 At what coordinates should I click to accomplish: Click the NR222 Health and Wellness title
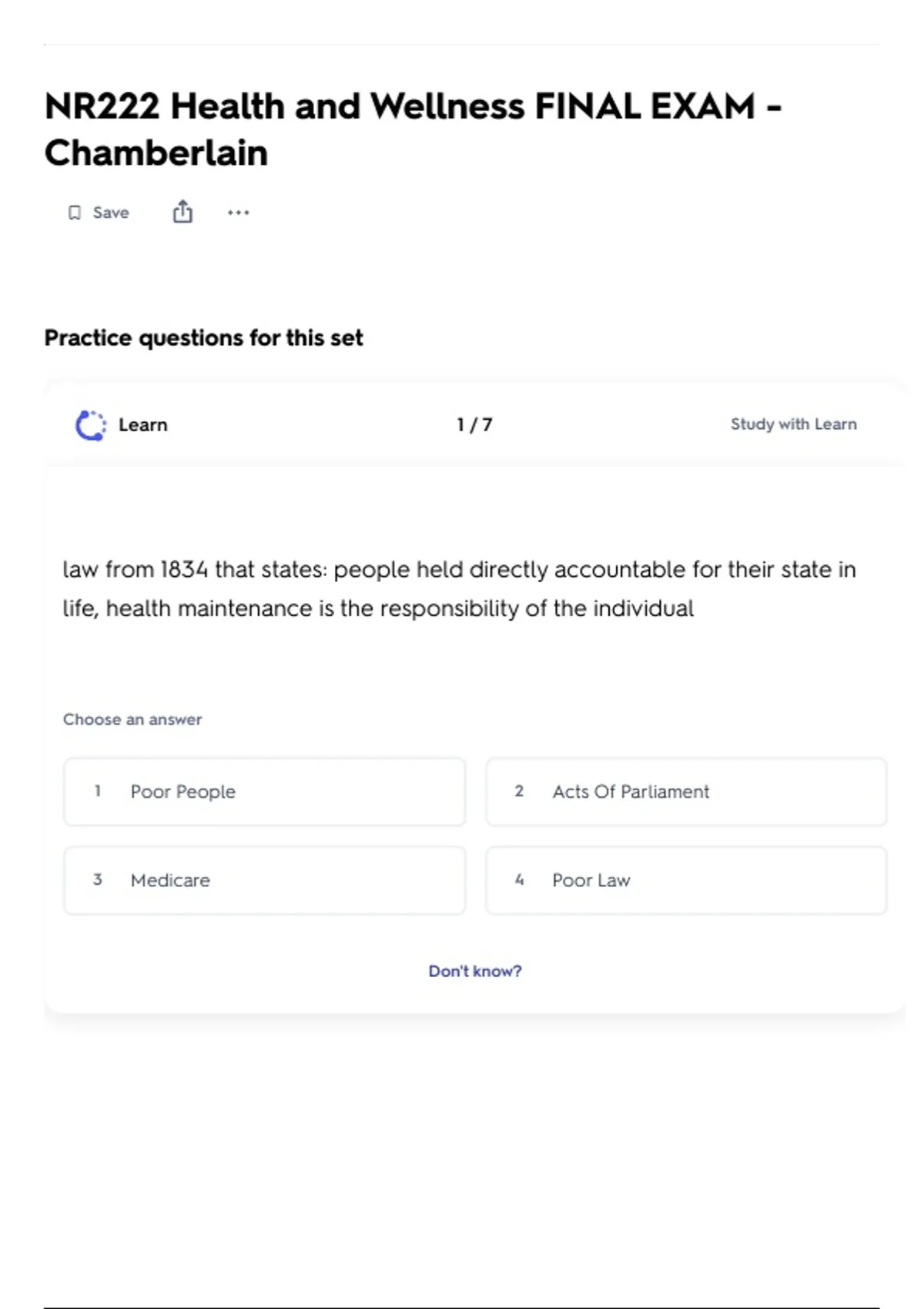click(413, 129)
